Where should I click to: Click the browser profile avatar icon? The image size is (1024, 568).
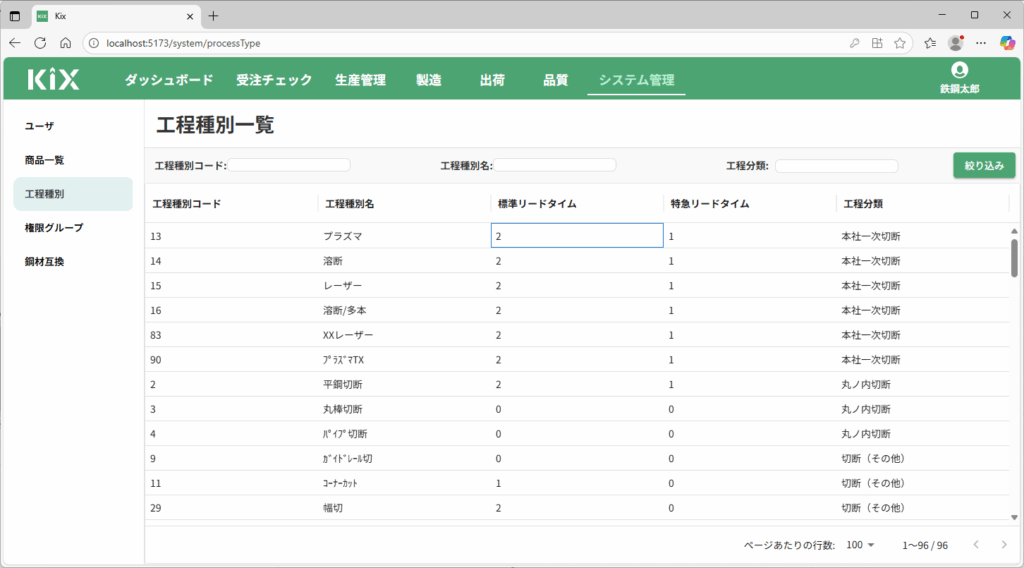click(955, 43)
